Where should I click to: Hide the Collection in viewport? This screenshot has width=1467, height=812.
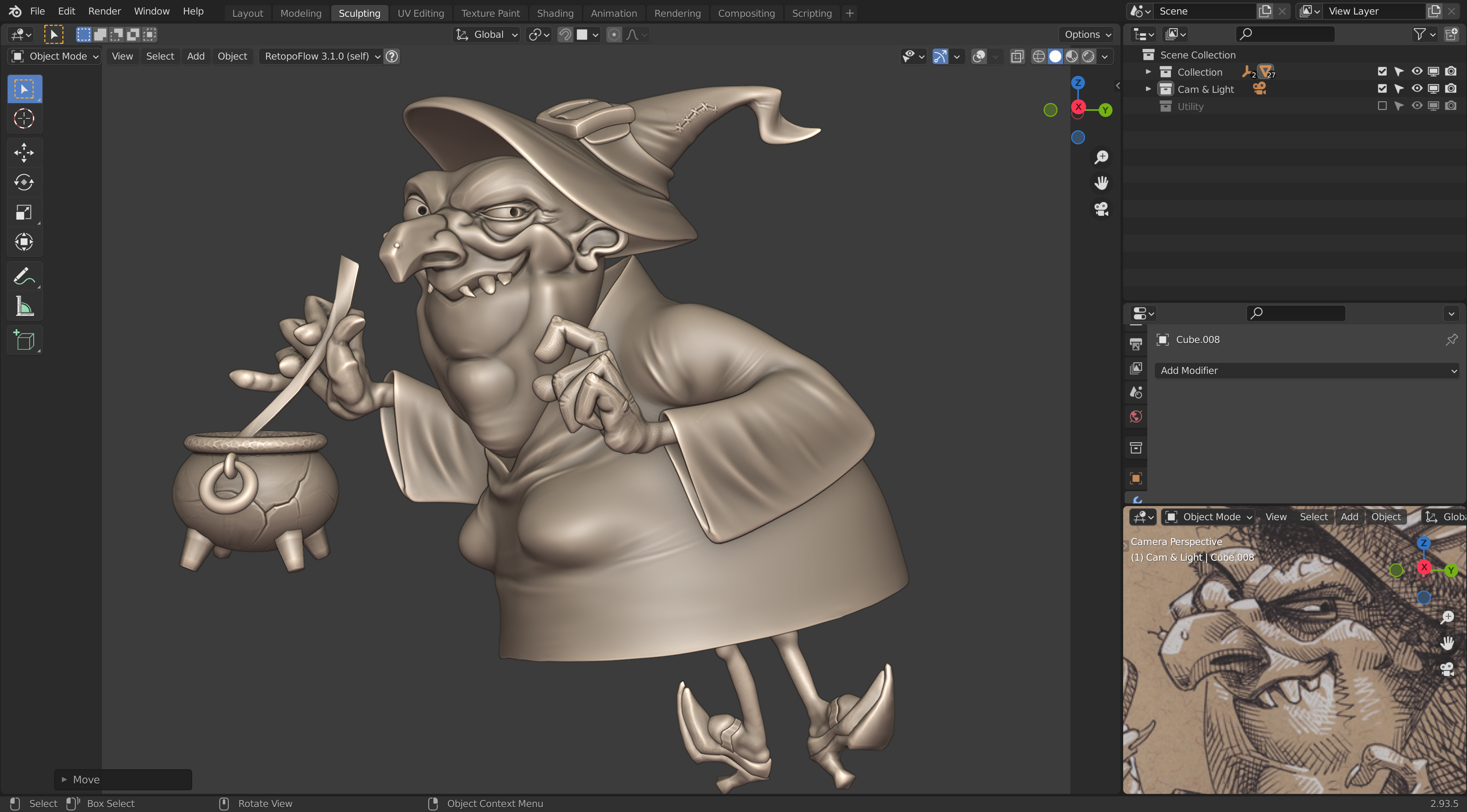tap(1416, 72)
